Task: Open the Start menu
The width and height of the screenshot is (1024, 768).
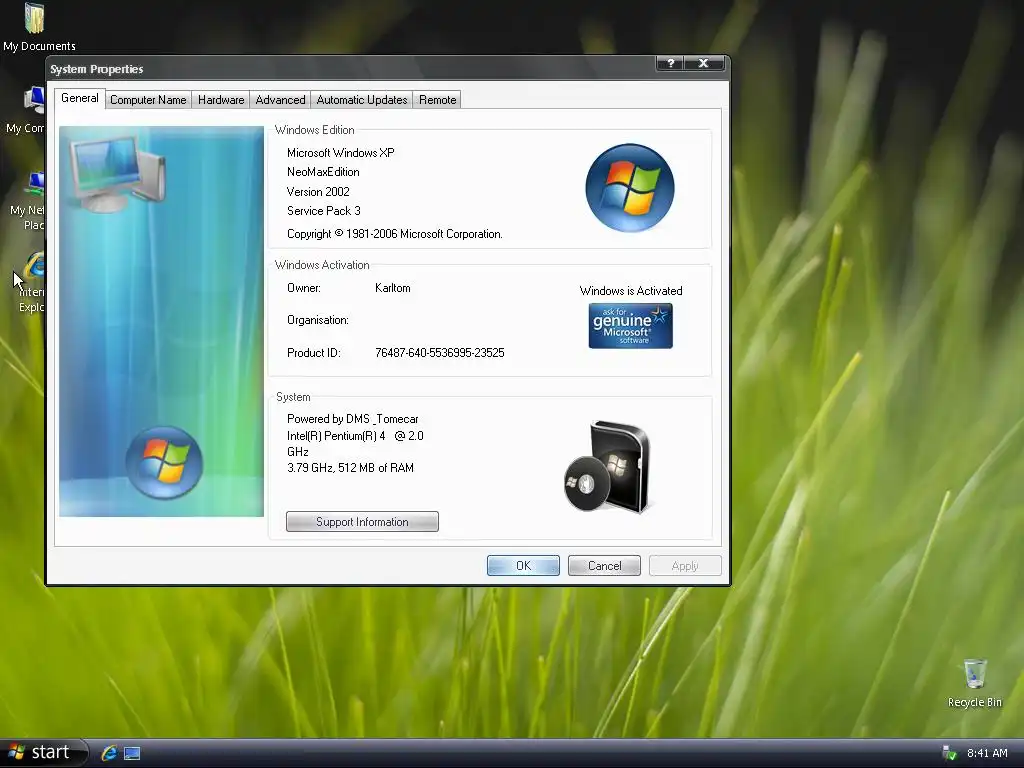Action: 43,752
